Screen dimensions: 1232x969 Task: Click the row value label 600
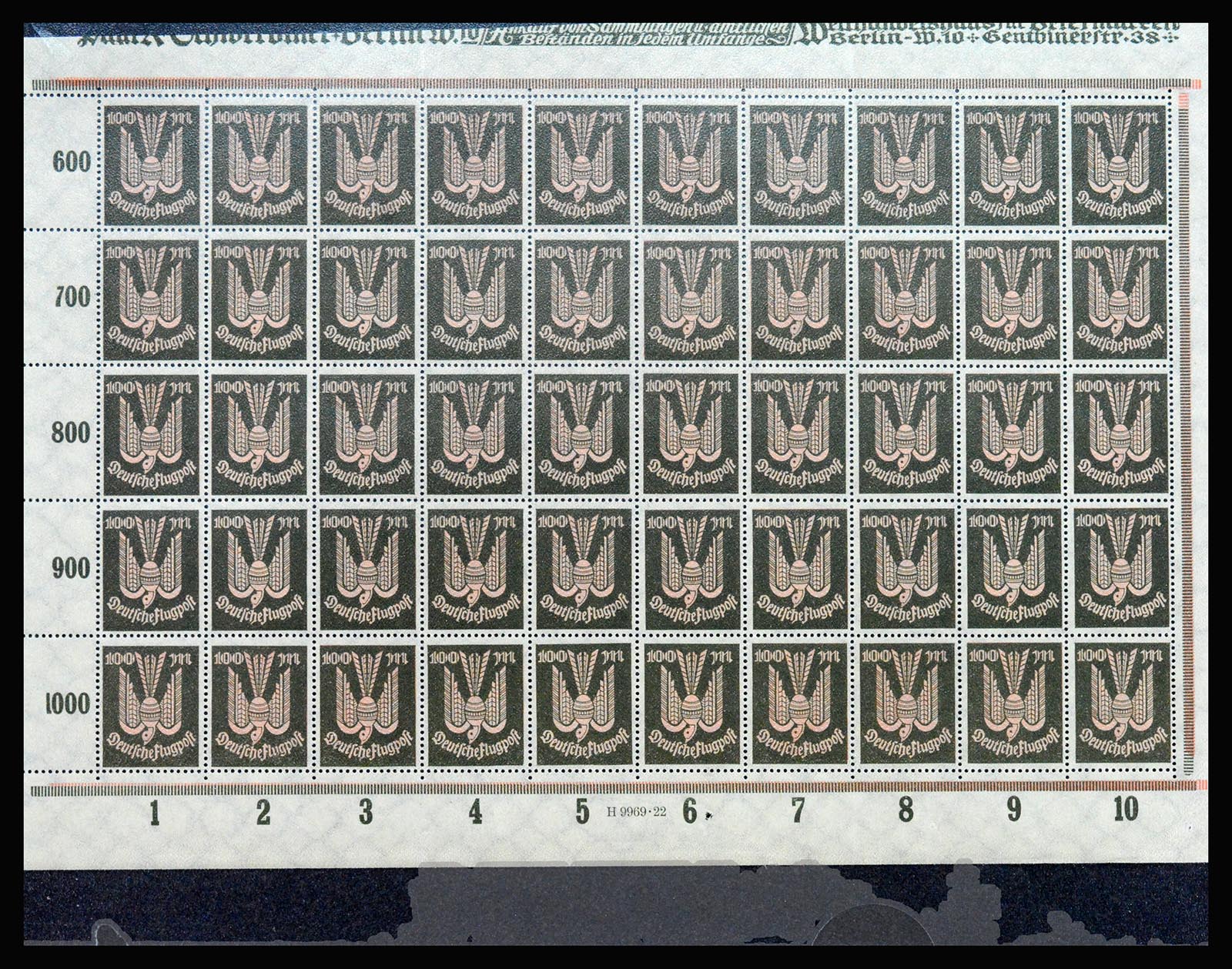click(x=72, y=162)
